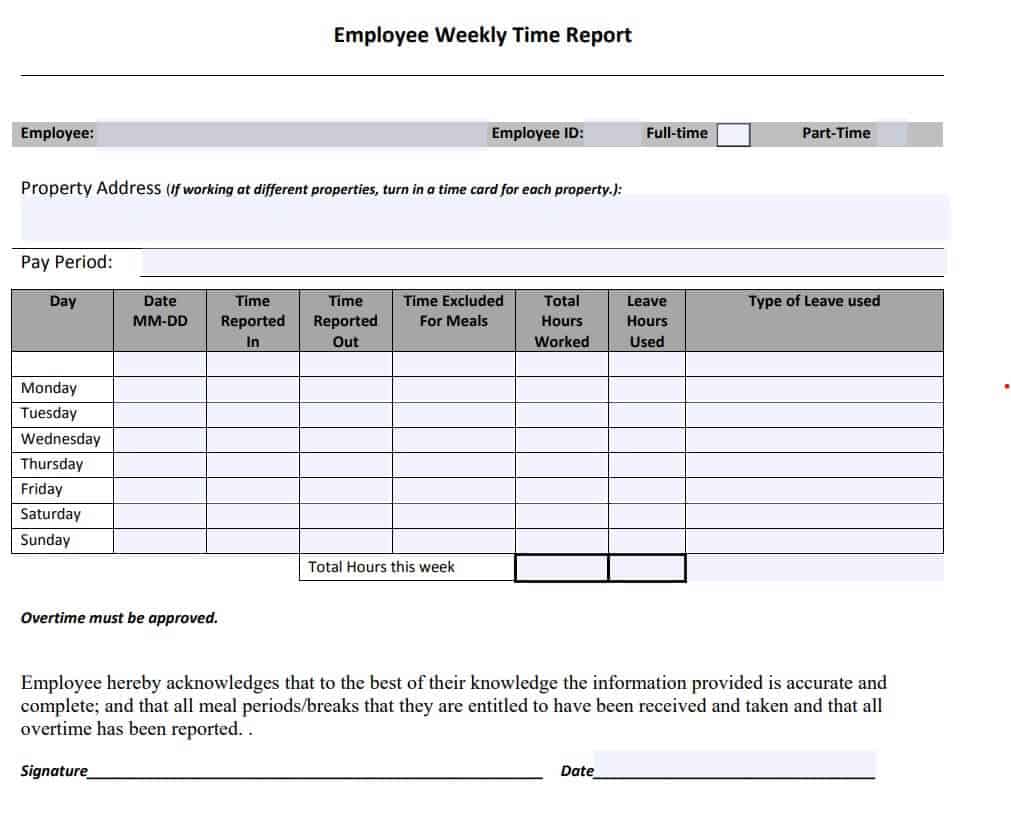Click Sunday's Leave Hours Used cell
This screenshot has width=1011, height=837.
647,541
